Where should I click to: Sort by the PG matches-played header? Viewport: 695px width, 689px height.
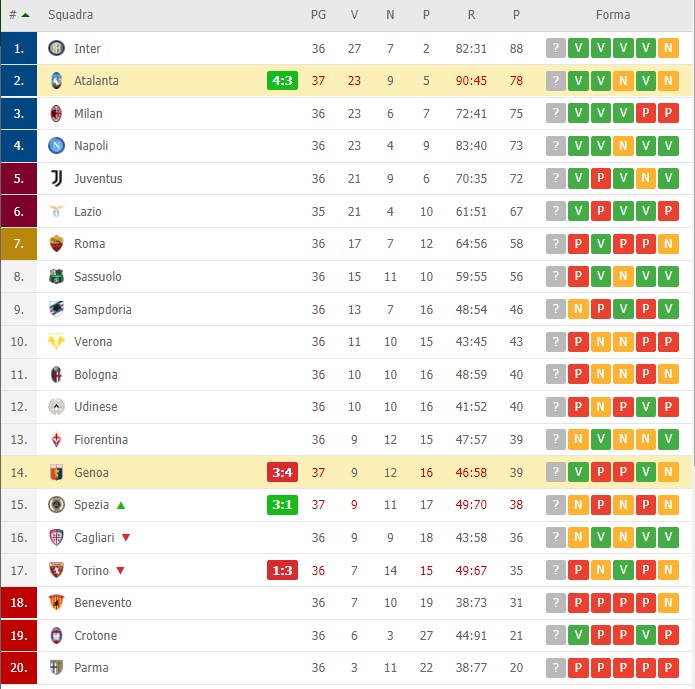click(x=318, y=15)
